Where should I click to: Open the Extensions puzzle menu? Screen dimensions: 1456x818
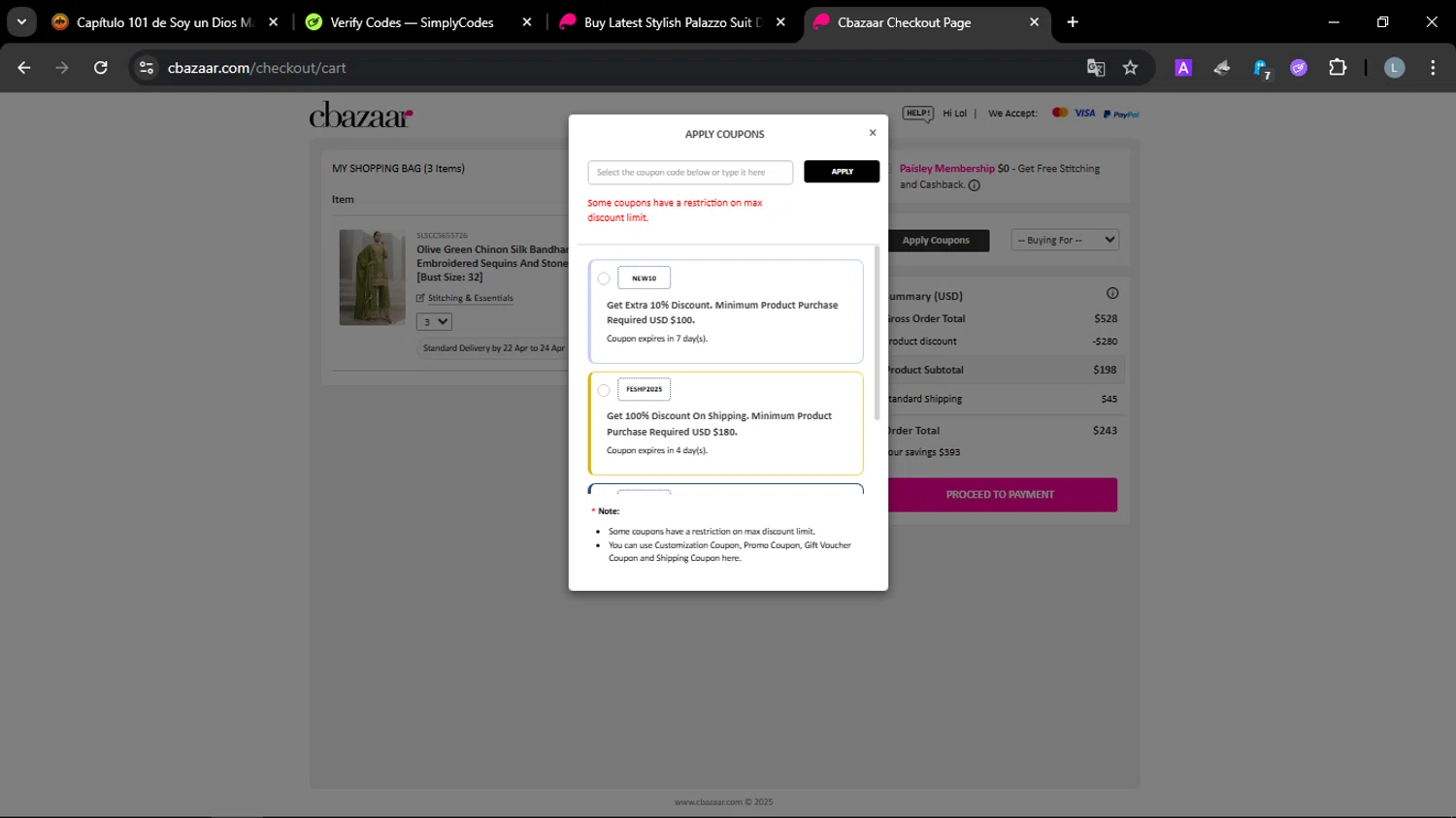coord(1338,67)
